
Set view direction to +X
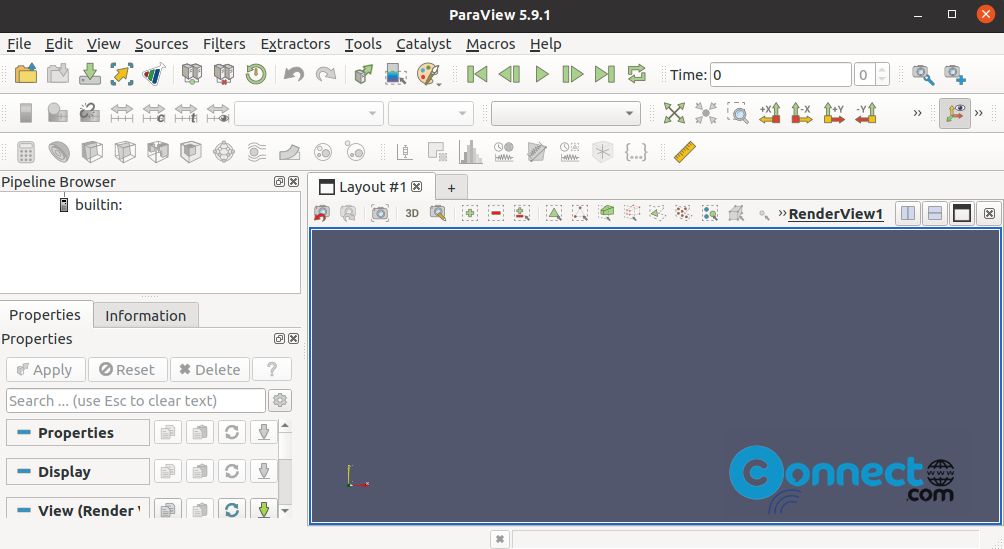[770, 113]
